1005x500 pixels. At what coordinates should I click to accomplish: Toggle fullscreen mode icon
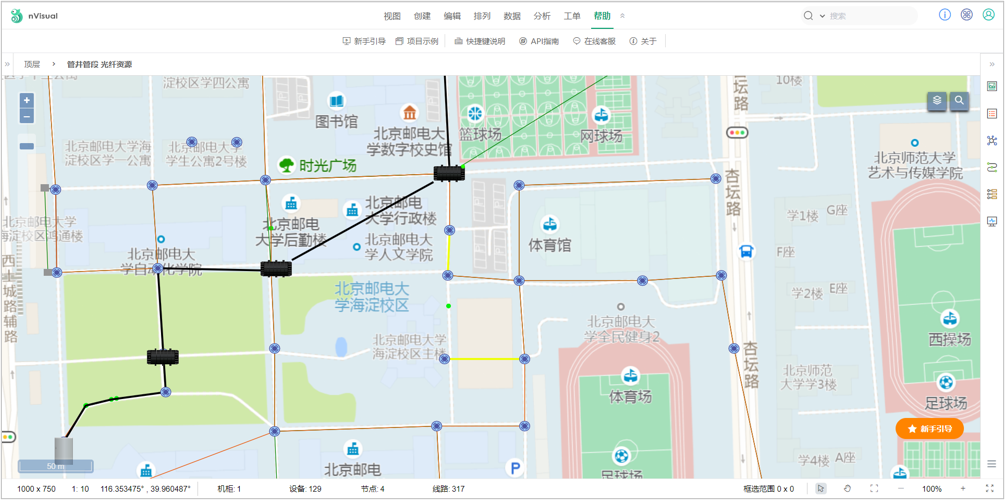[989, 488]
